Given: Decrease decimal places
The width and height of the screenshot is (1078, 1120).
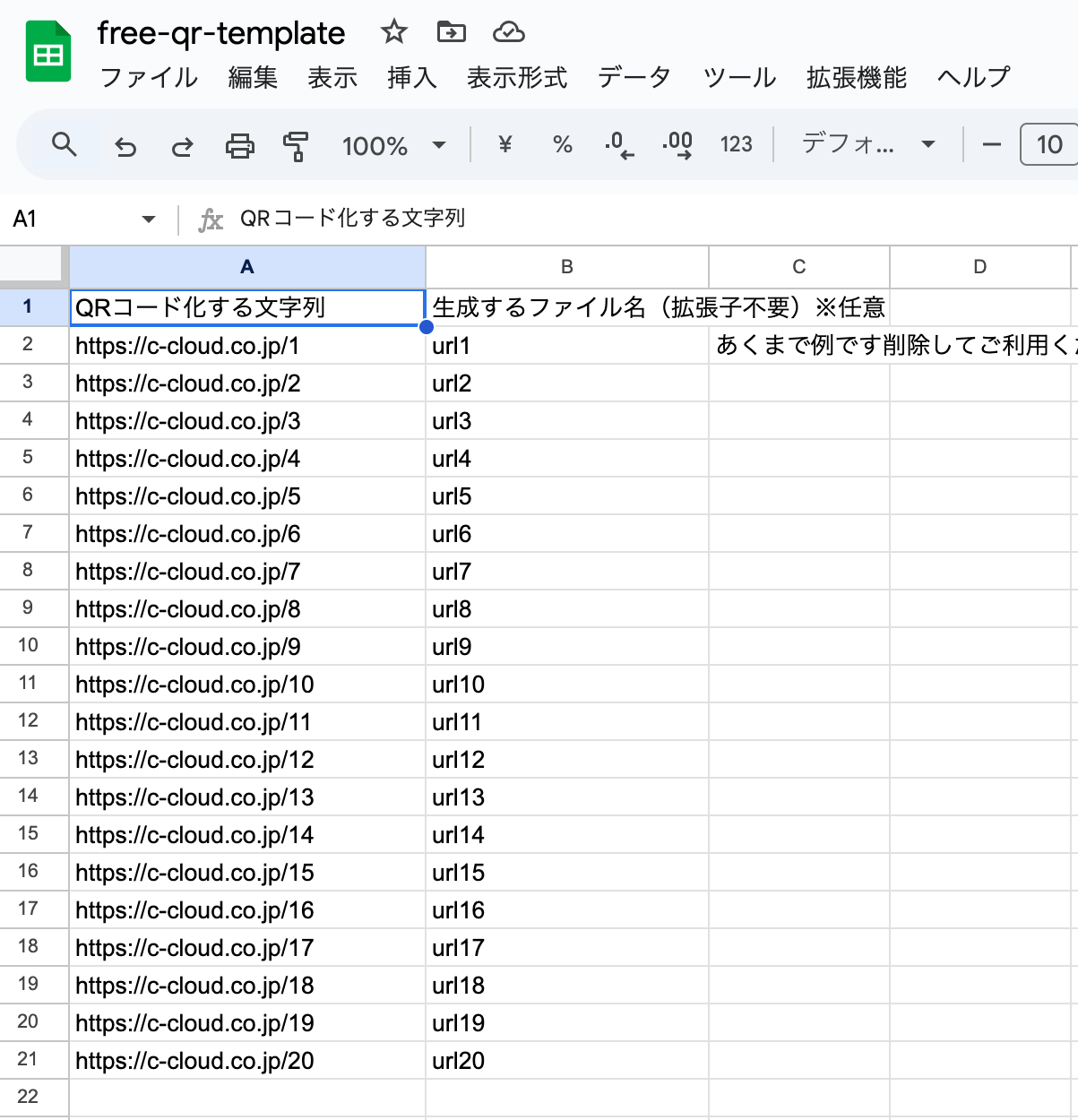Looking at the screenshot, I should (x=619, y=145).
